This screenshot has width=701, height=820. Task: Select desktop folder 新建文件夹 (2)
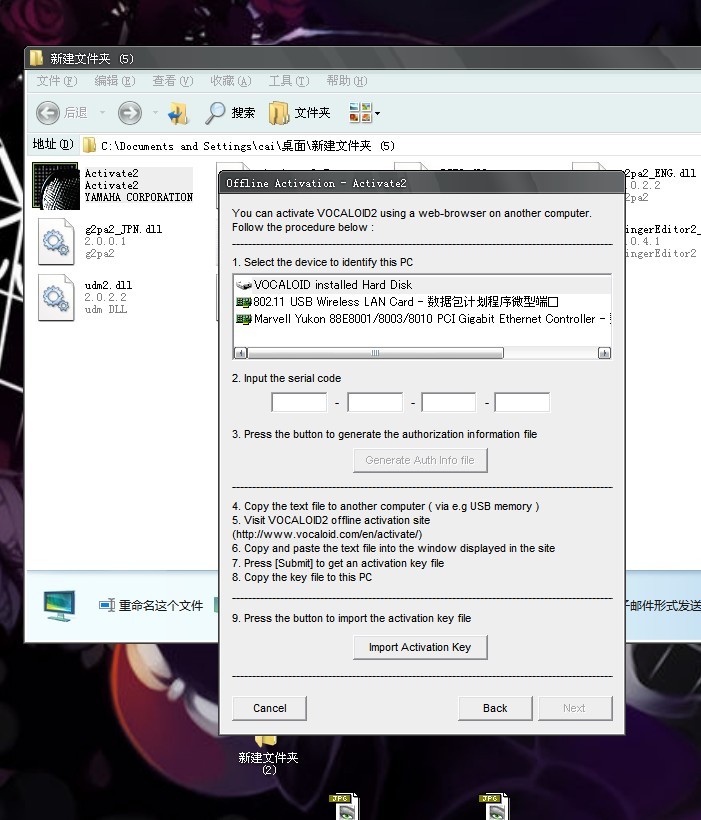click(268, 756)
